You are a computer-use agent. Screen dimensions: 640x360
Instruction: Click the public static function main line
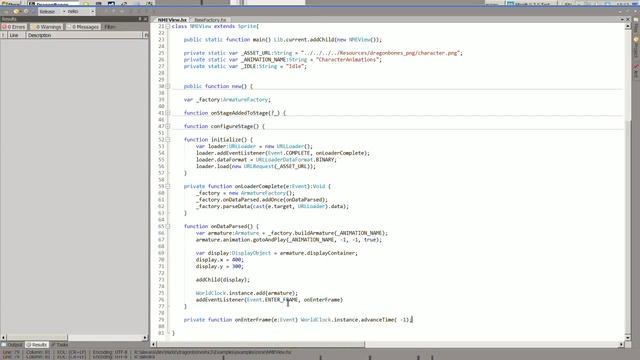click(283, 40)
